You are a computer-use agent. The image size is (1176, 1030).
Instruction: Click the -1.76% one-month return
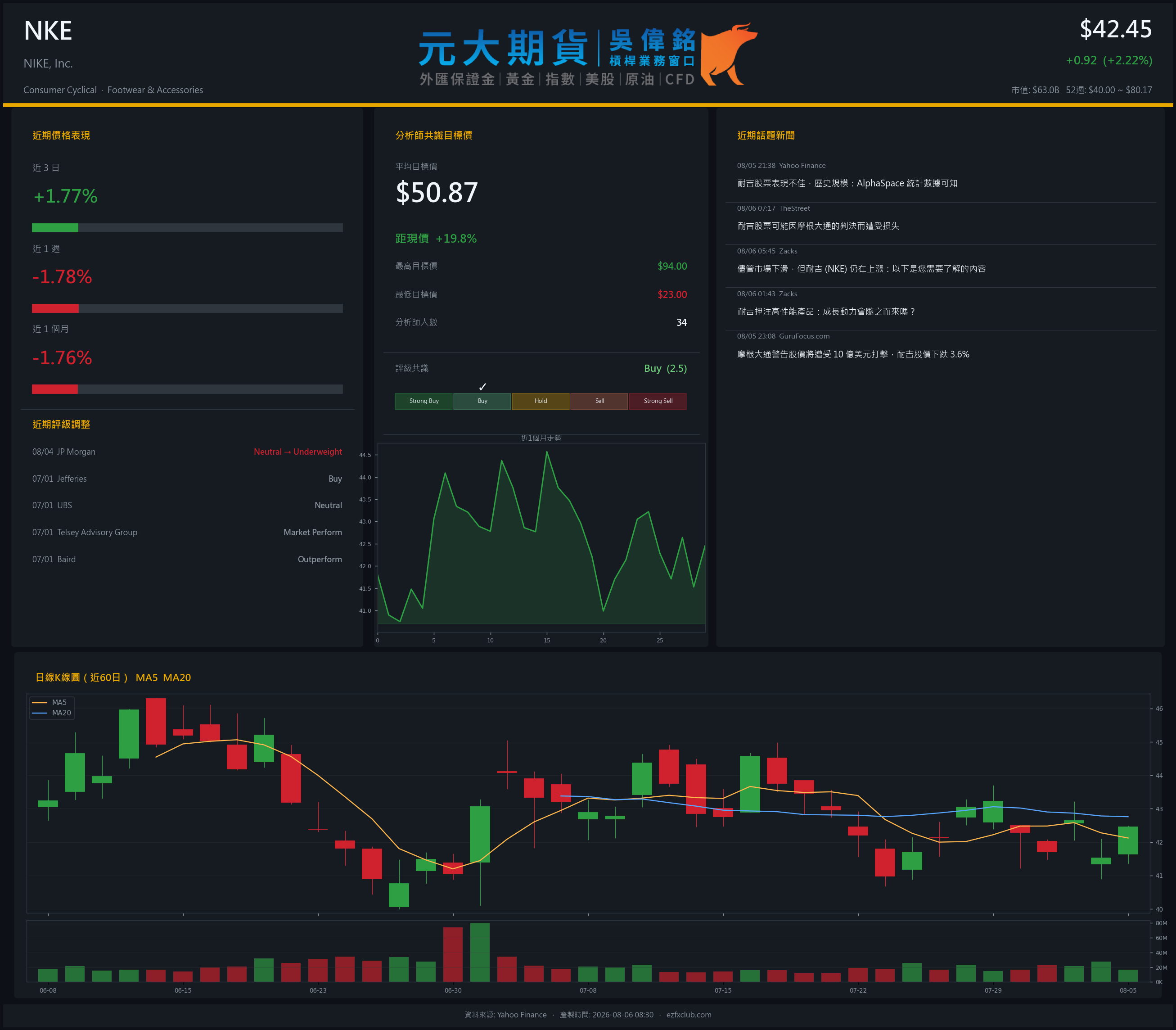(x=62, y=357)
